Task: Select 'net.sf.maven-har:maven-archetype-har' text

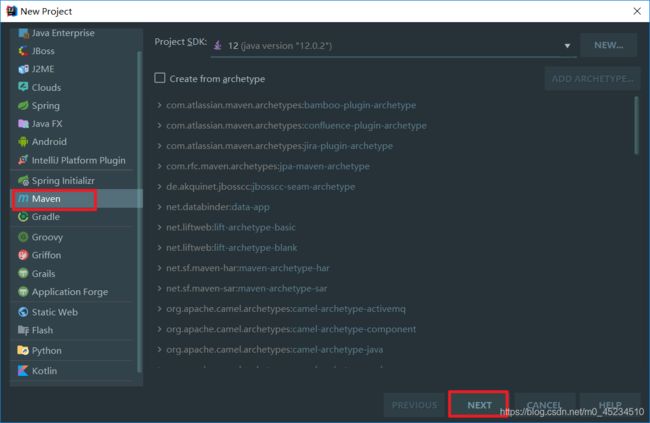Action: [x=248, y=268]
